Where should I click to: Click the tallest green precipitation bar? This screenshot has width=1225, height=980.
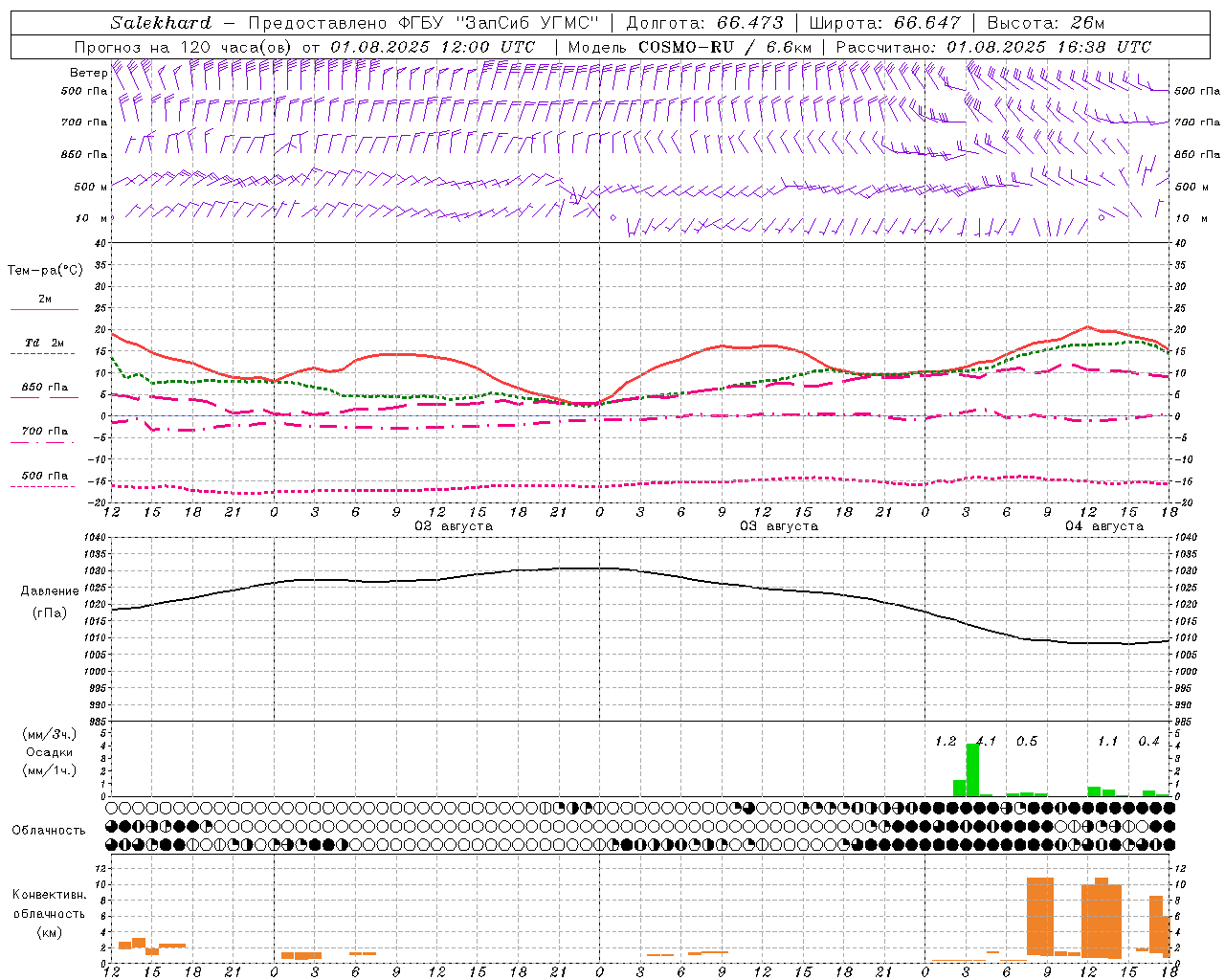[972, 769]
